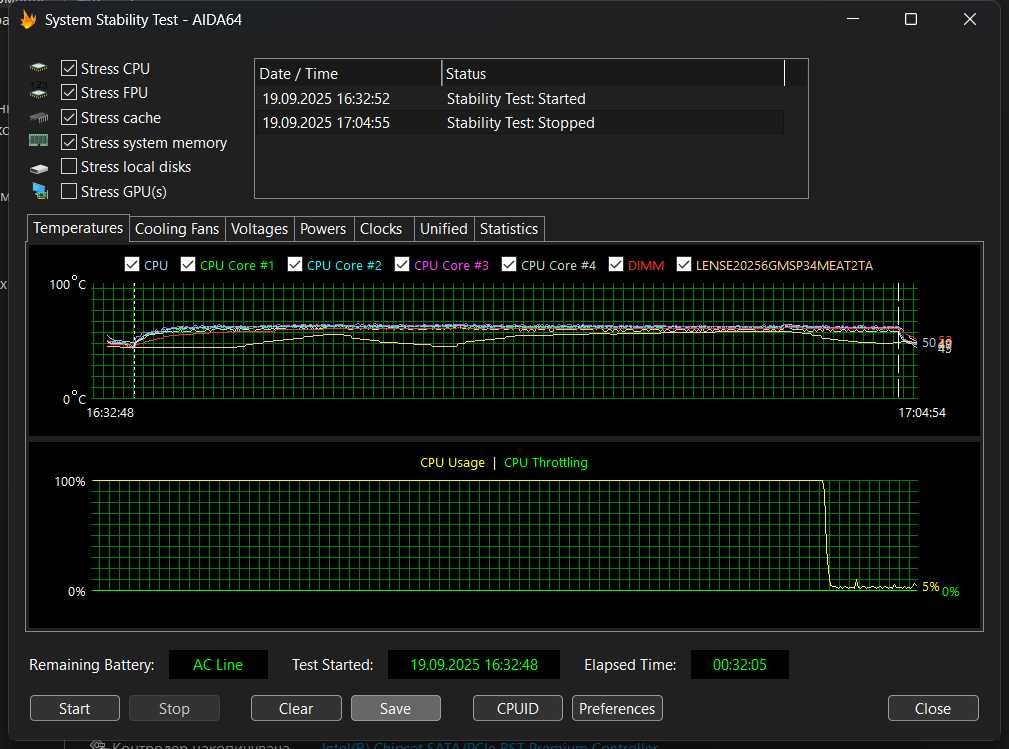Screen dimensions: 1009x749
Task: Click the cache chip icon beside Stress cache
Action: pyautogui.click(x=39, y=118)
